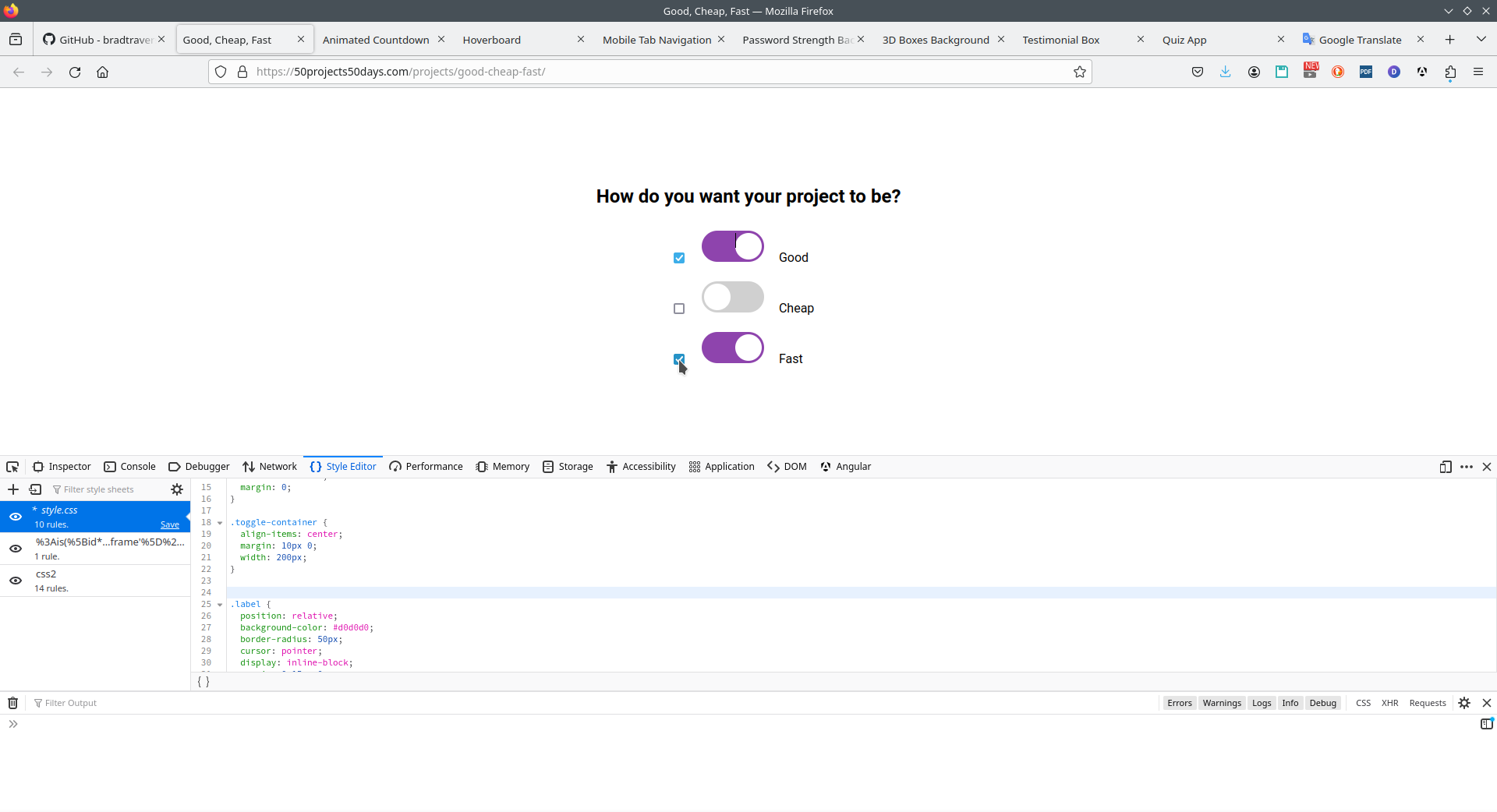Screen dimensions: 1497x812
Task: Clear the console output
Action: 12,703
